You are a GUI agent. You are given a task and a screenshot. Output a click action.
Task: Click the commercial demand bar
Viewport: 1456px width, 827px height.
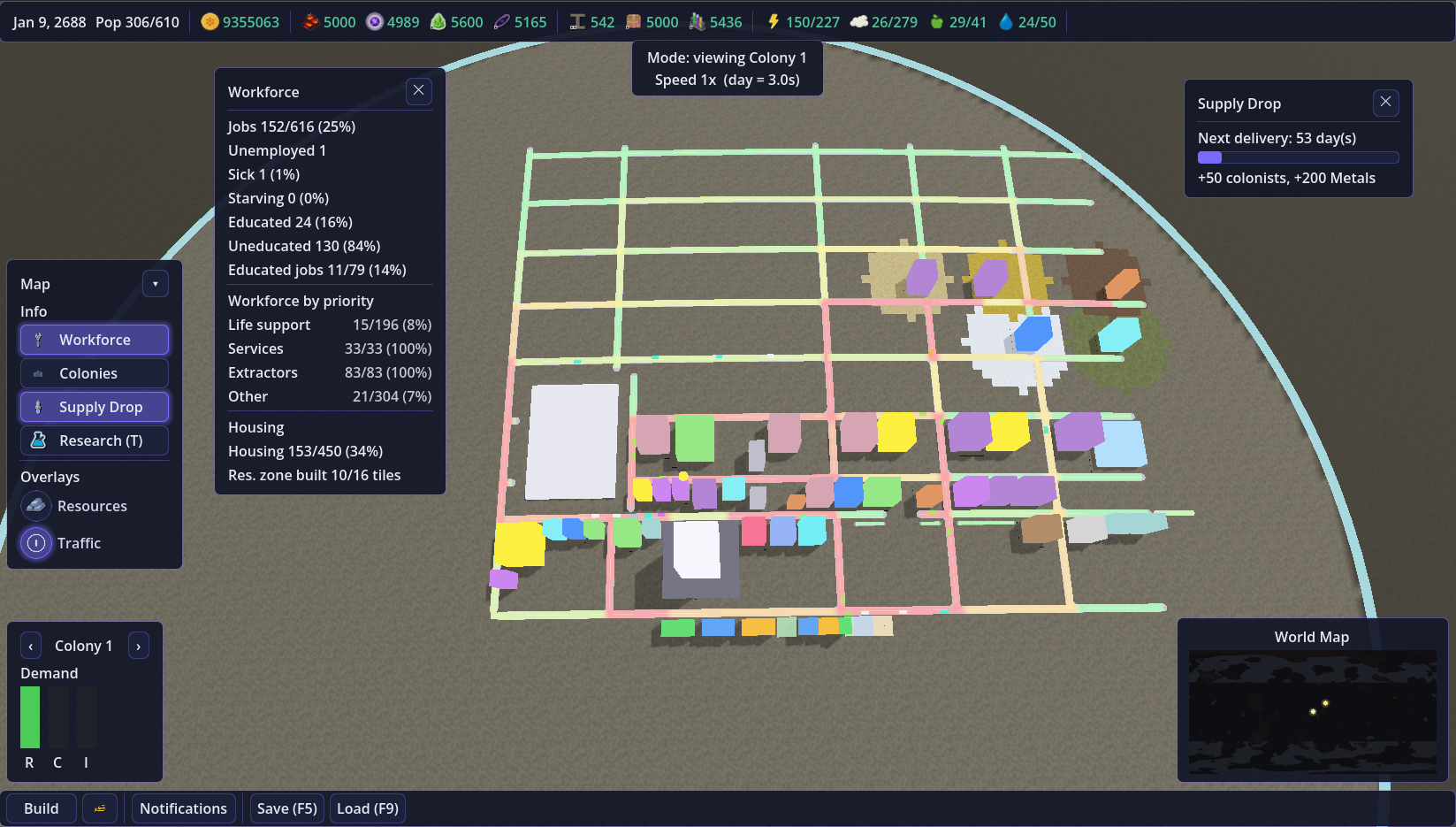pyautogui.click(x=58, y=717)
